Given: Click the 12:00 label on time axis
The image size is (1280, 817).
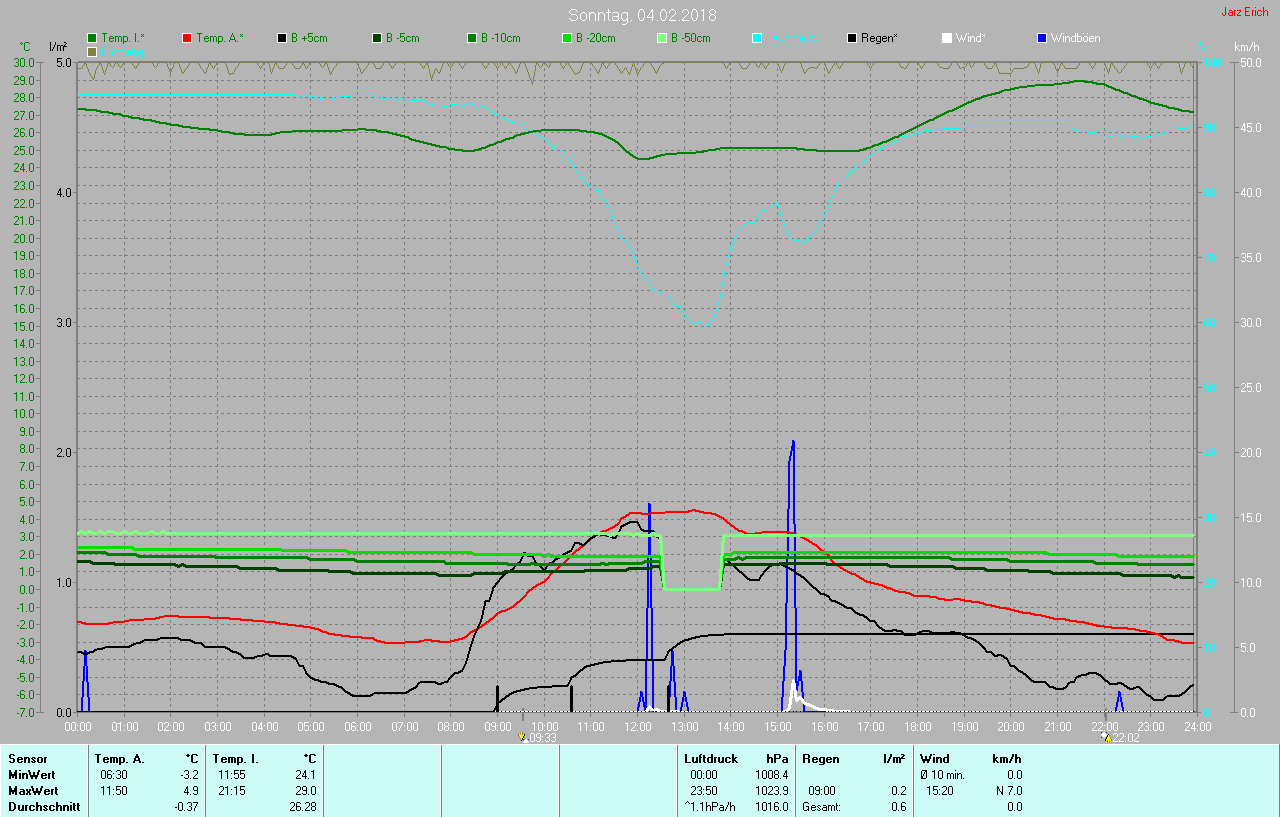Looking at the screenshot, I should pyautogui.click(x=636, y=726).
